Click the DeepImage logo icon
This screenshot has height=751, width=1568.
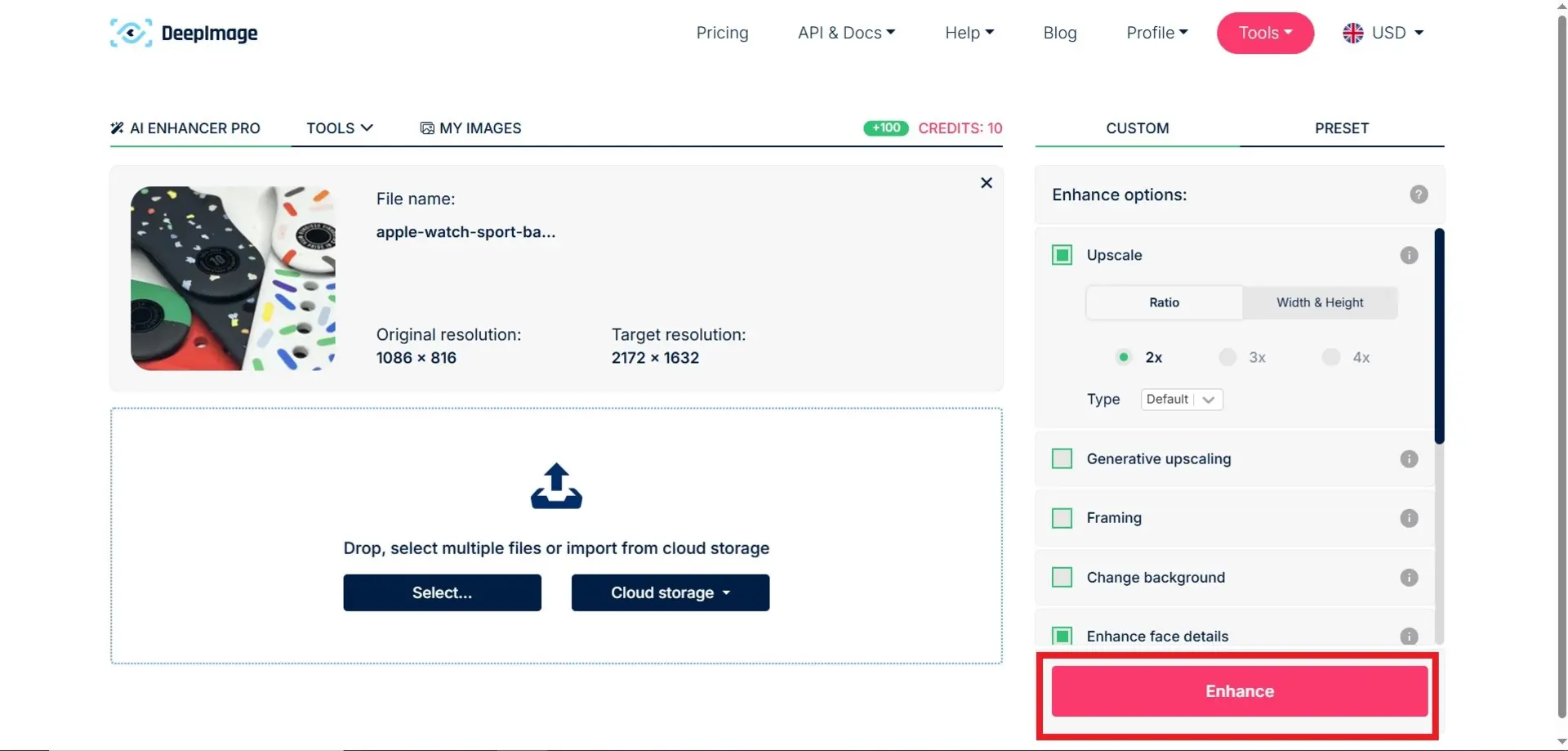[131, 33]
